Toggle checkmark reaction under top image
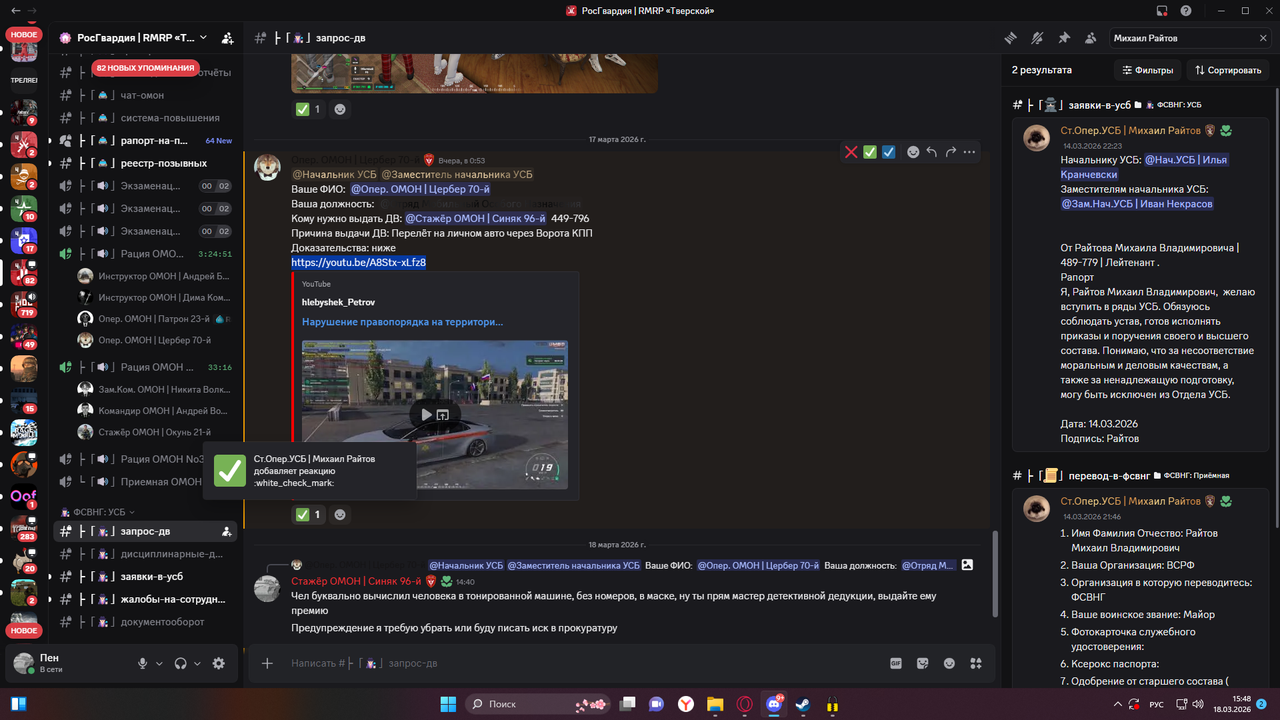The height and width of the screenshot is (720, 1280). coord(307,109)
